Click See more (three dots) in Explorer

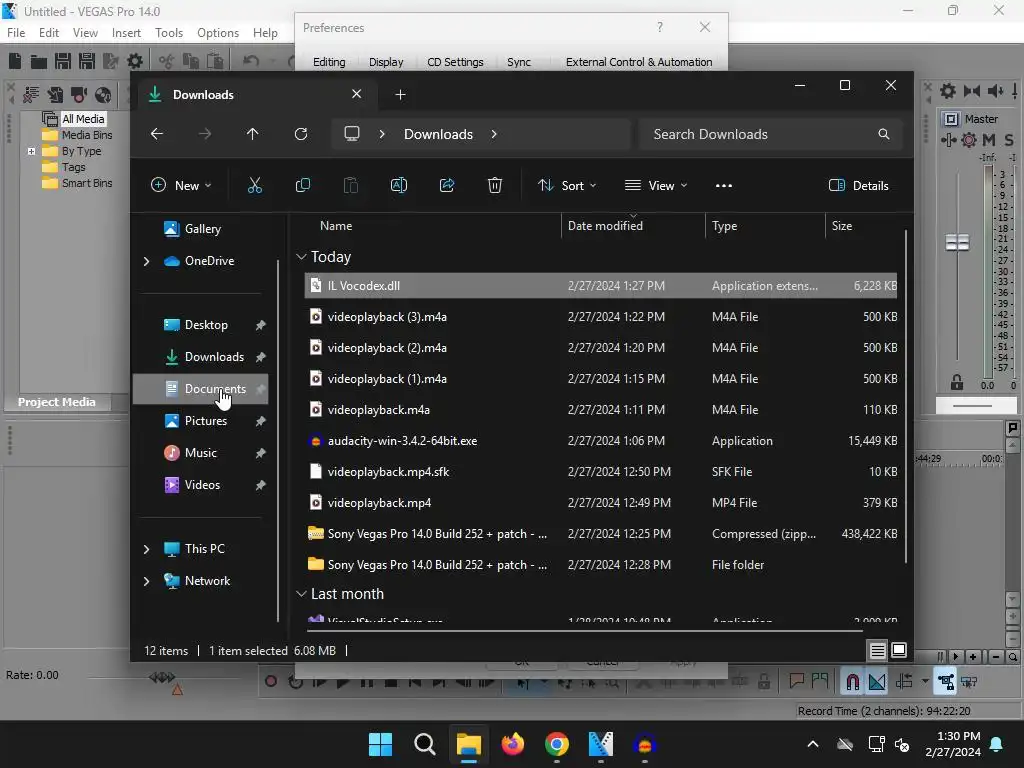724,185
